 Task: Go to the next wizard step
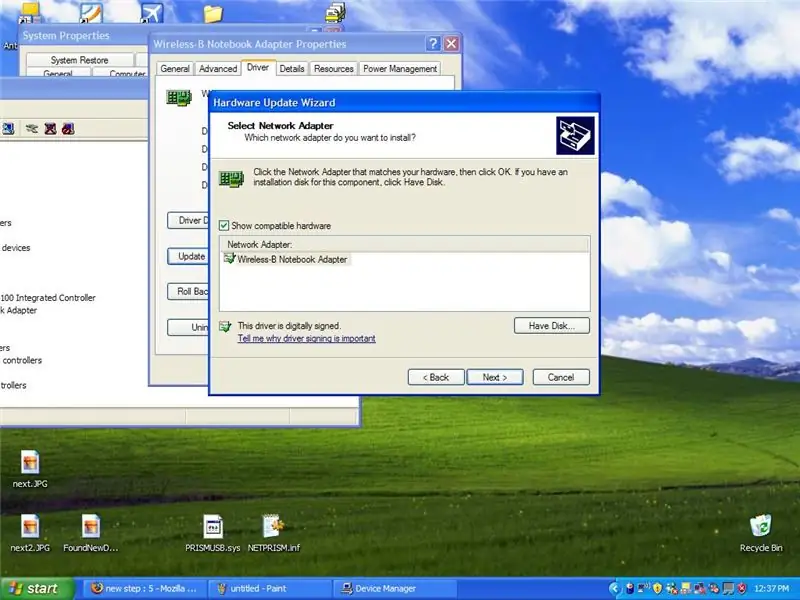[x=494, y=377]
